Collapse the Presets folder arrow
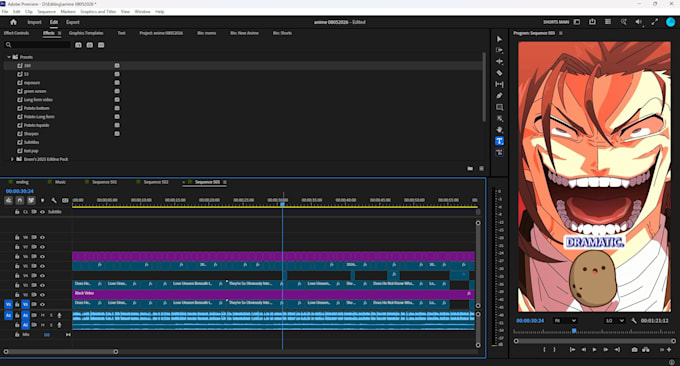 9,57
